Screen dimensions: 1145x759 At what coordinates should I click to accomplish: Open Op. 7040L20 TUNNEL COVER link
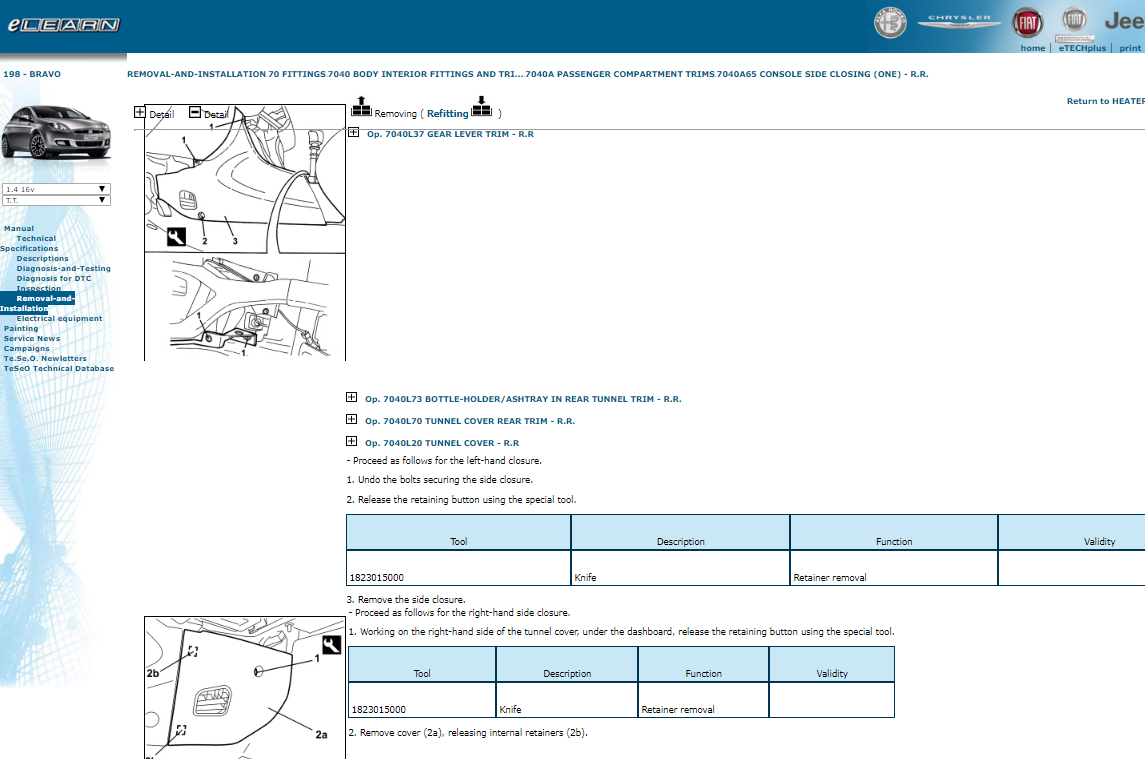442,443
